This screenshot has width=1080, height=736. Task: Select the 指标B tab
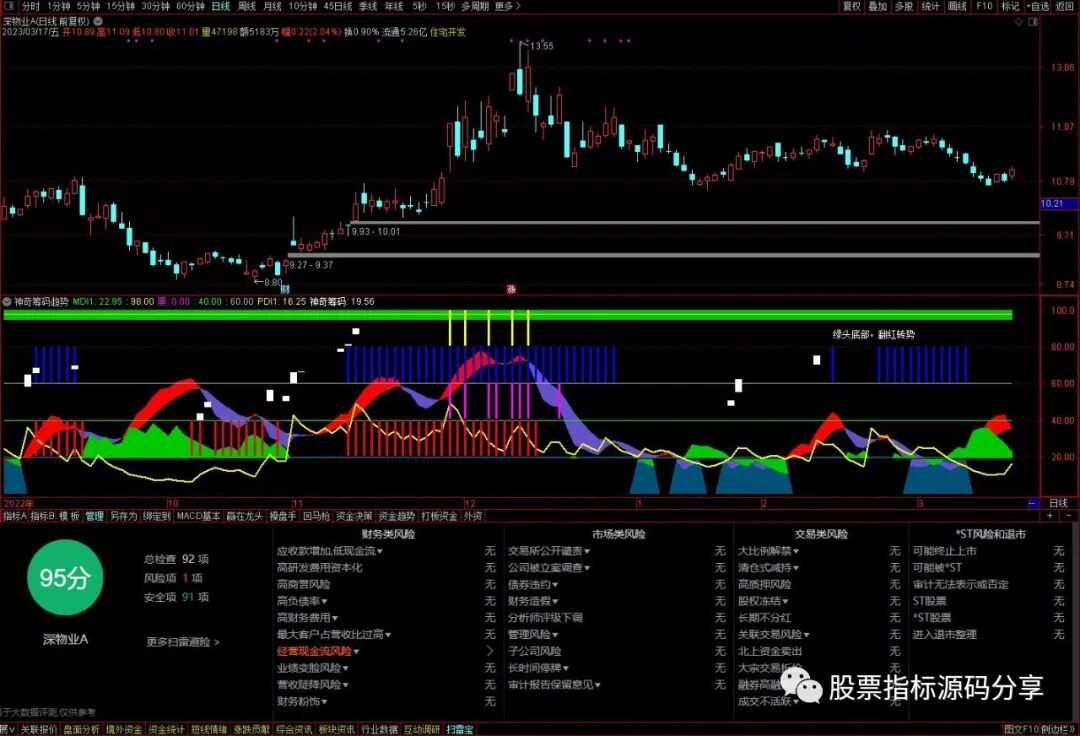(42, 516)
